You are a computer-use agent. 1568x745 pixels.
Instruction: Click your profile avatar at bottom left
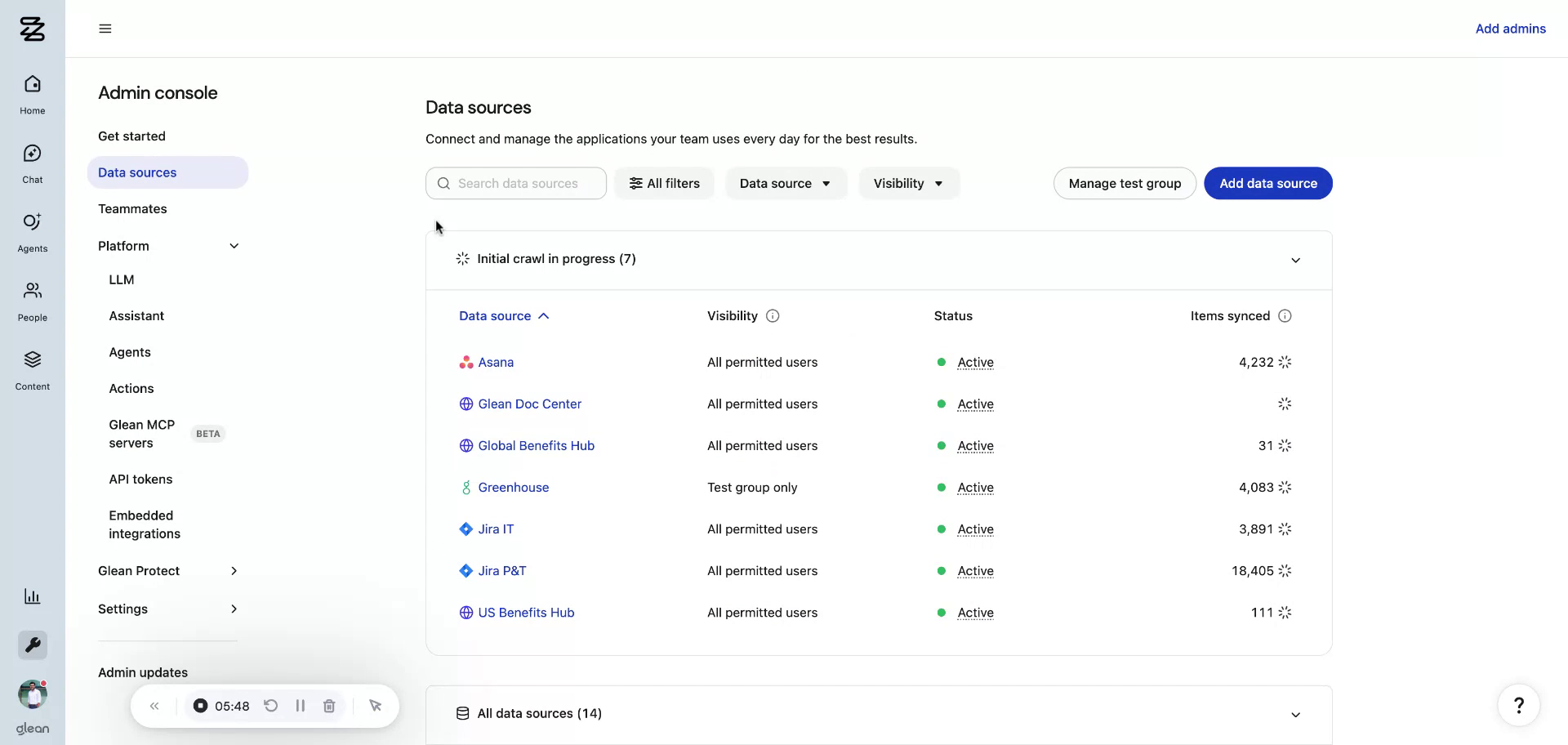[x=31, y=694]
